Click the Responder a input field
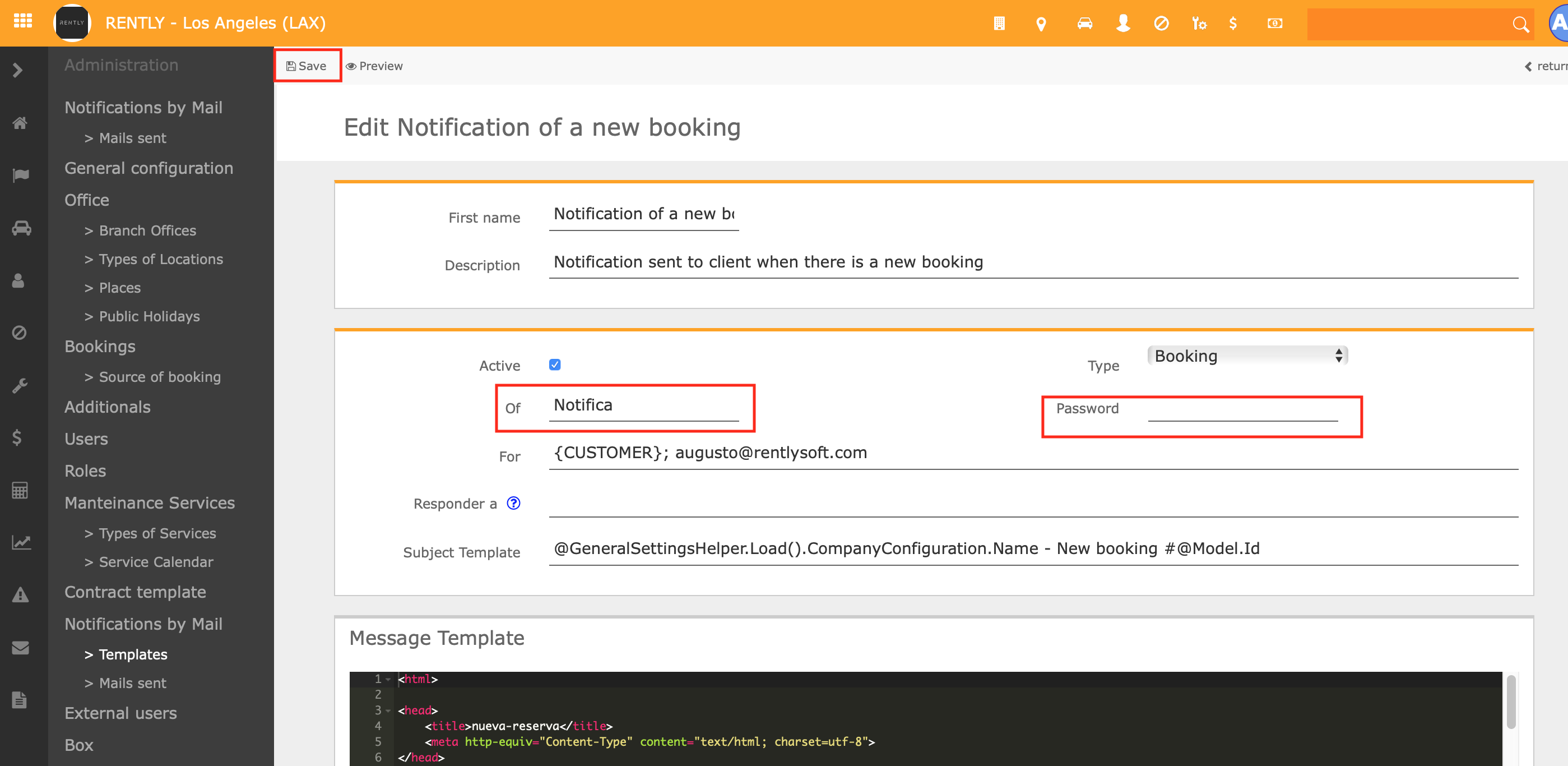 [1033, 502]
